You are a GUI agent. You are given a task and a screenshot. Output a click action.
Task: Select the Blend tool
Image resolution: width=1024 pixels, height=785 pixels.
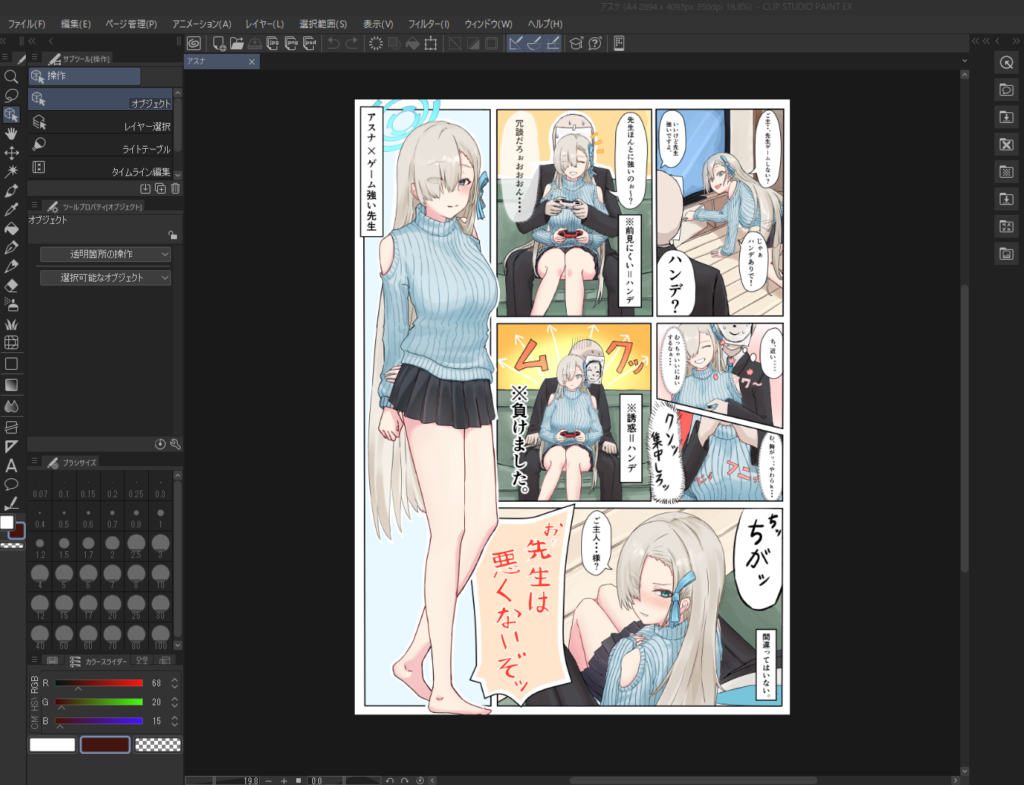(x=11, y=406)
